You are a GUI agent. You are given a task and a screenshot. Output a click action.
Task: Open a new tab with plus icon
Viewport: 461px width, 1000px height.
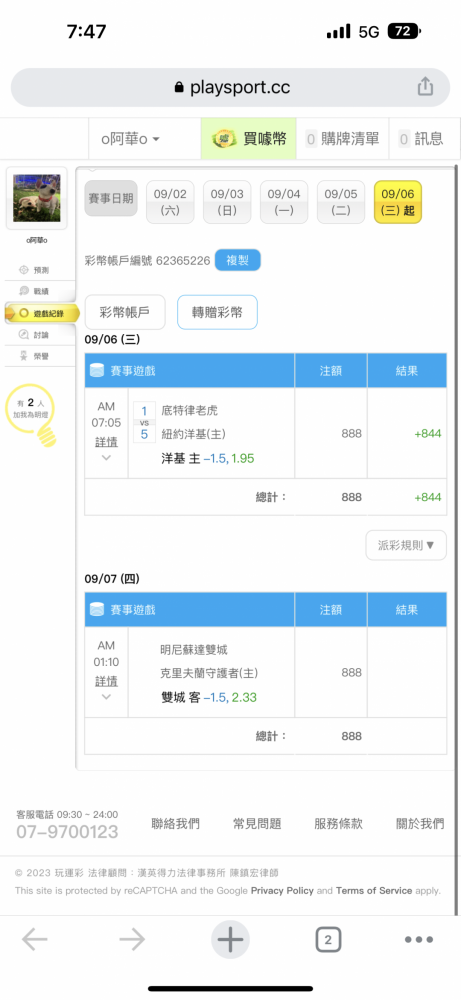[x=230, y=939]
